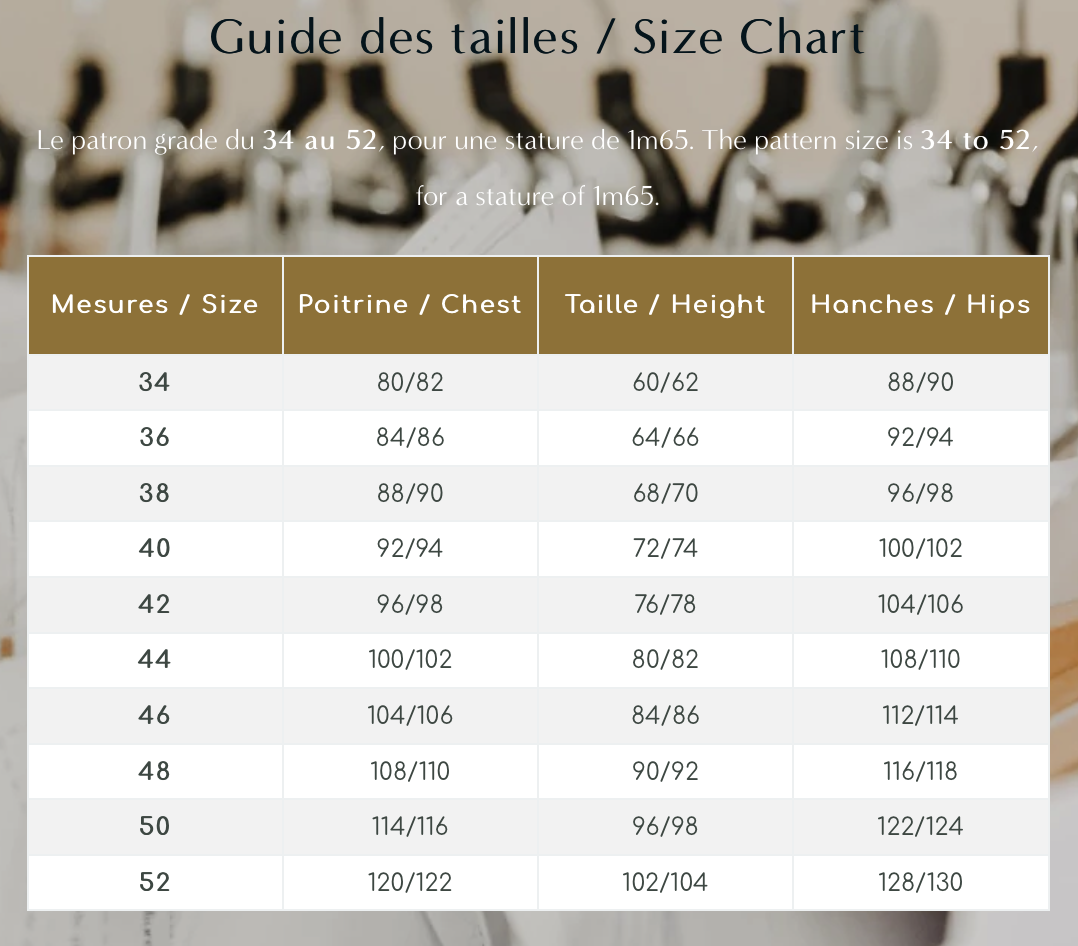Select chest value 100/102 in size 44 row
The image size is (1078, 946).
coord(410,659)
